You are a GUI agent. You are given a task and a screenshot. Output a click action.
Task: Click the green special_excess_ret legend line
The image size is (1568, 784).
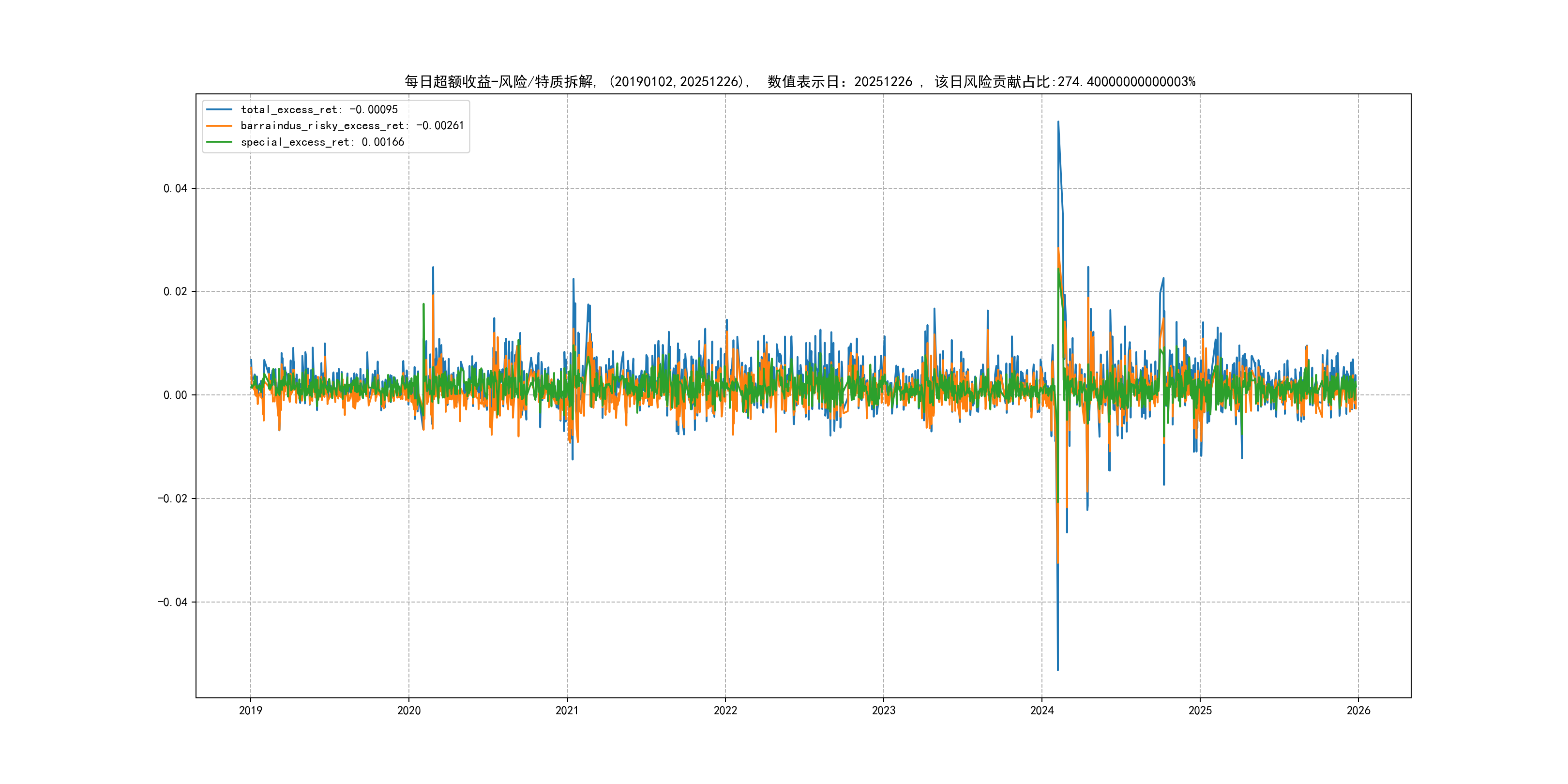[x=219, y=142]
